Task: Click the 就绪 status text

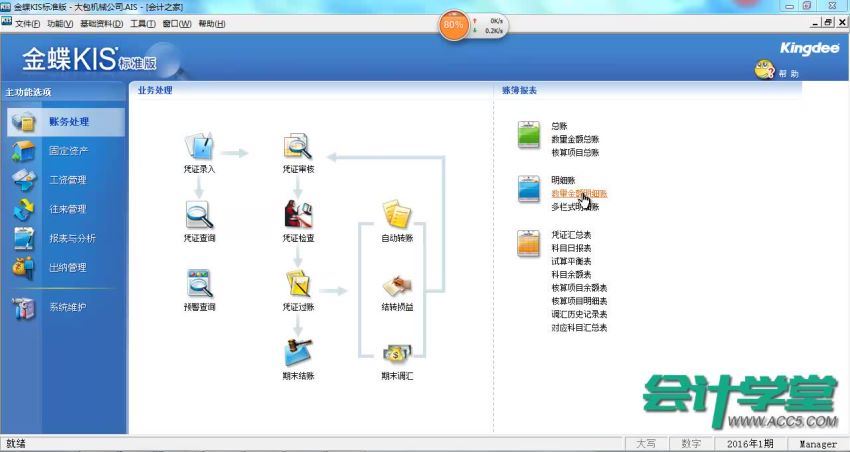Action: 16,444
